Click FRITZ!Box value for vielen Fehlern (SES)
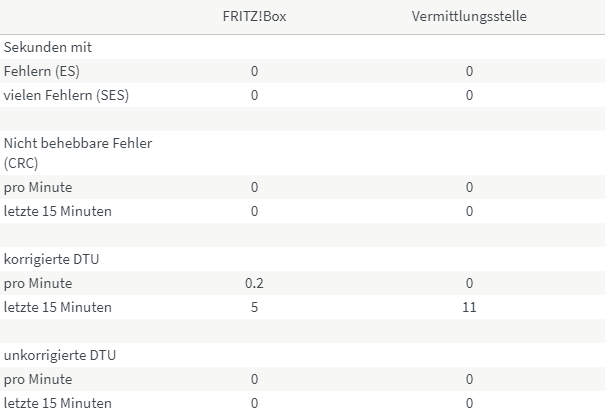Image resolution: width=605 pixels, height=413 pixels. 254,95
